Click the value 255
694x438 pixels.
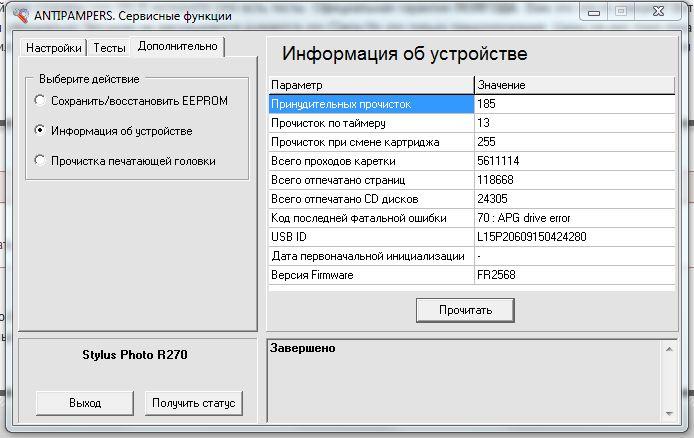pos(486,142)
